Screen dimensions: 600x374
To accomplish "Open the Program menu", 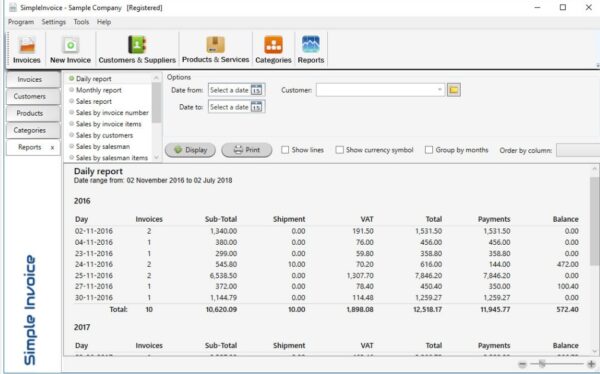I will tap(21, 22).
